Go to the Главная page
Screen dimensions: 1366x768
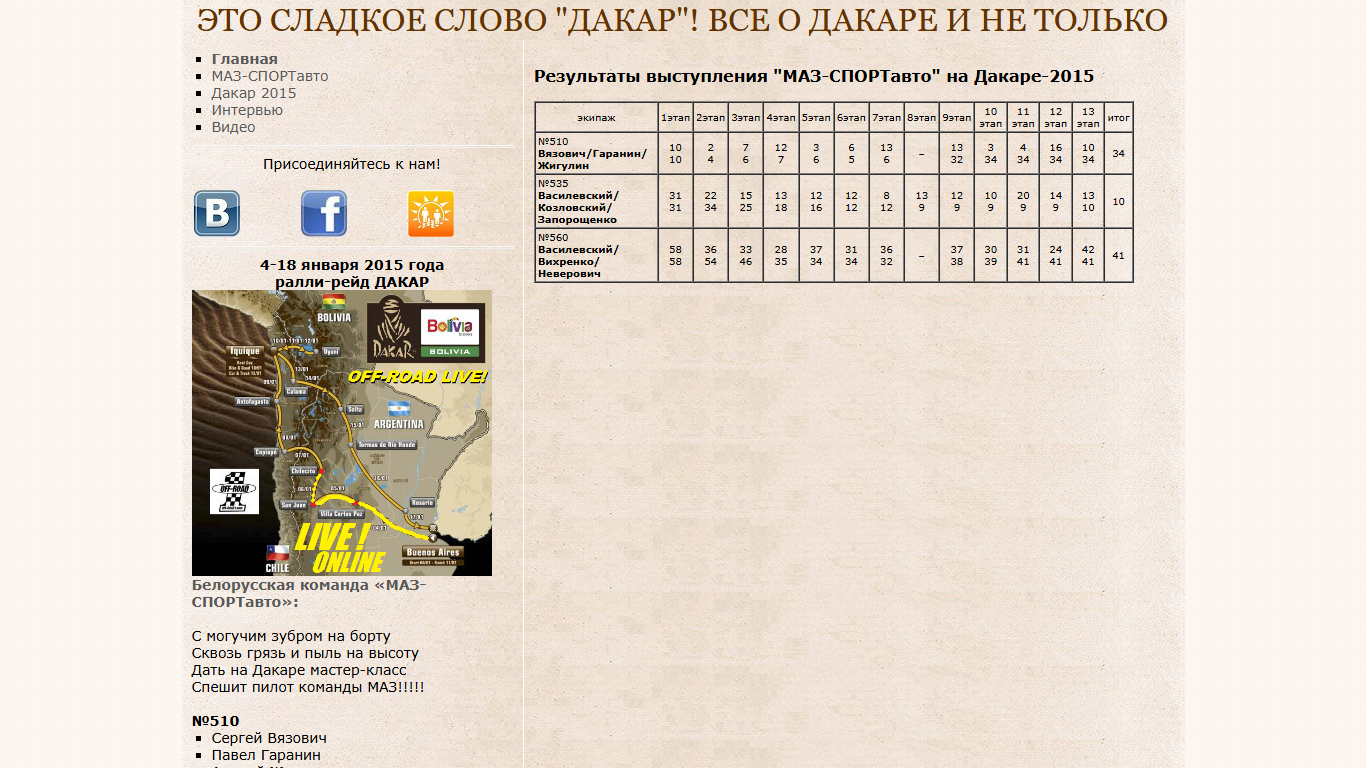click(245, 59)
